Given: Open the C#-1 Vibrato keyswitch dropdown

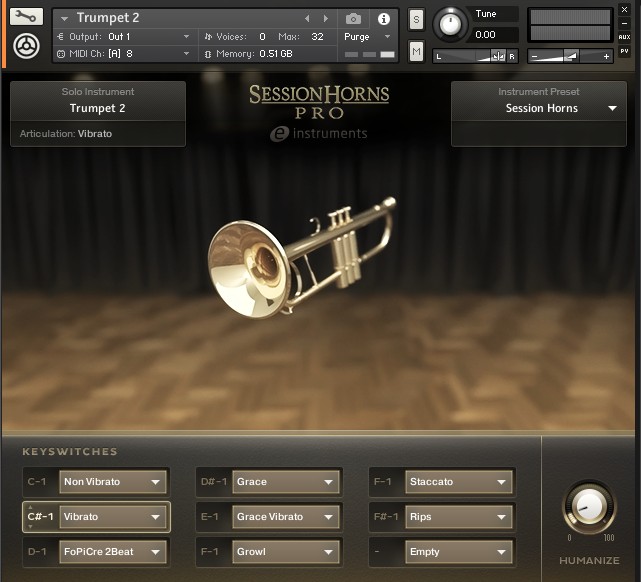Looking at the screenshot, I should [113, 517].
